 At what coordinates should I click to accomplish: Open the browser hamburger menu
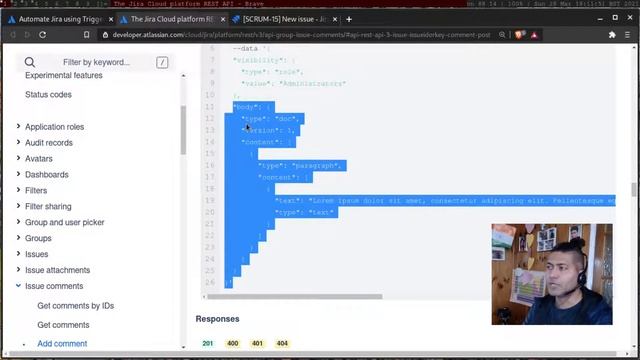pyautogui.click(x=627, y=35)
